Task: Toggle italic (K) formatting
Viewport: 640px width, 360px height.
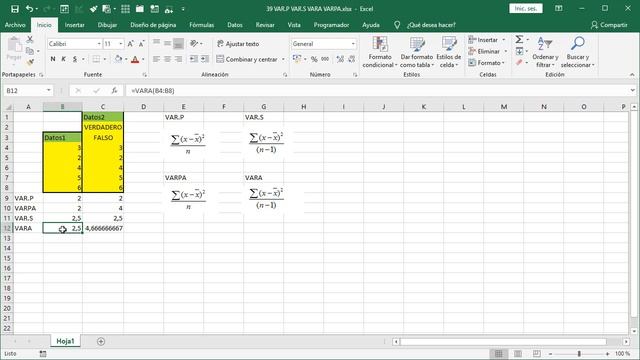Action: coord(64,59)
